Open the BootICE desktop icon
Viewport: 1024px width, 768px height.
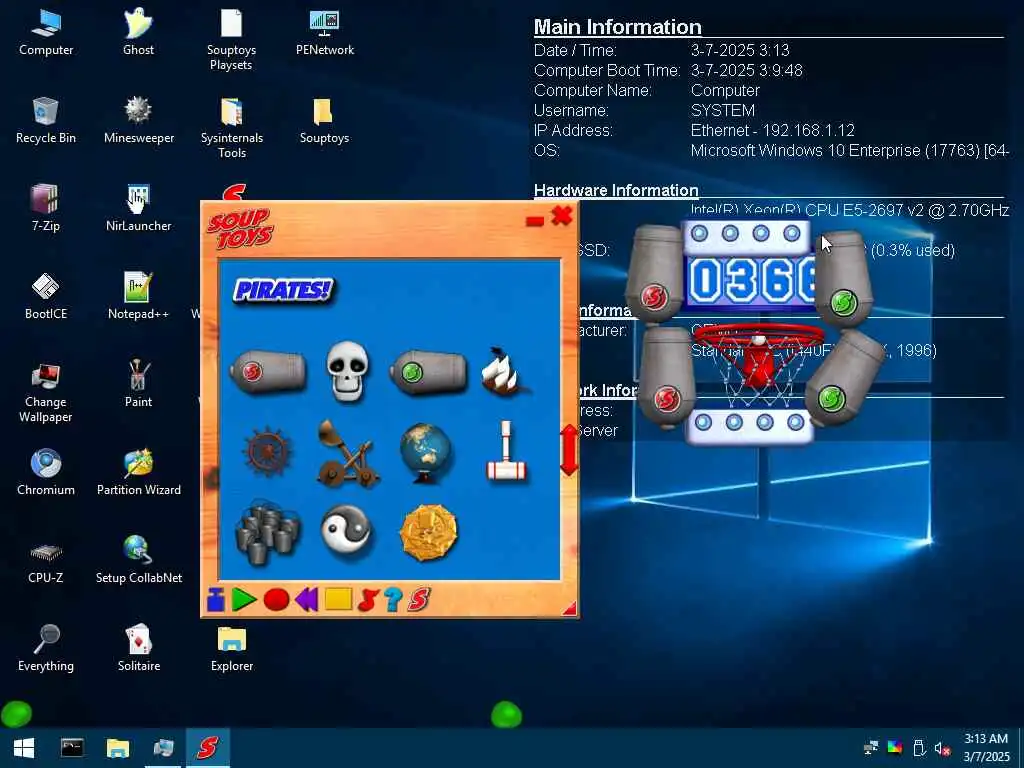pyautogui.click(x=46, y=297)
